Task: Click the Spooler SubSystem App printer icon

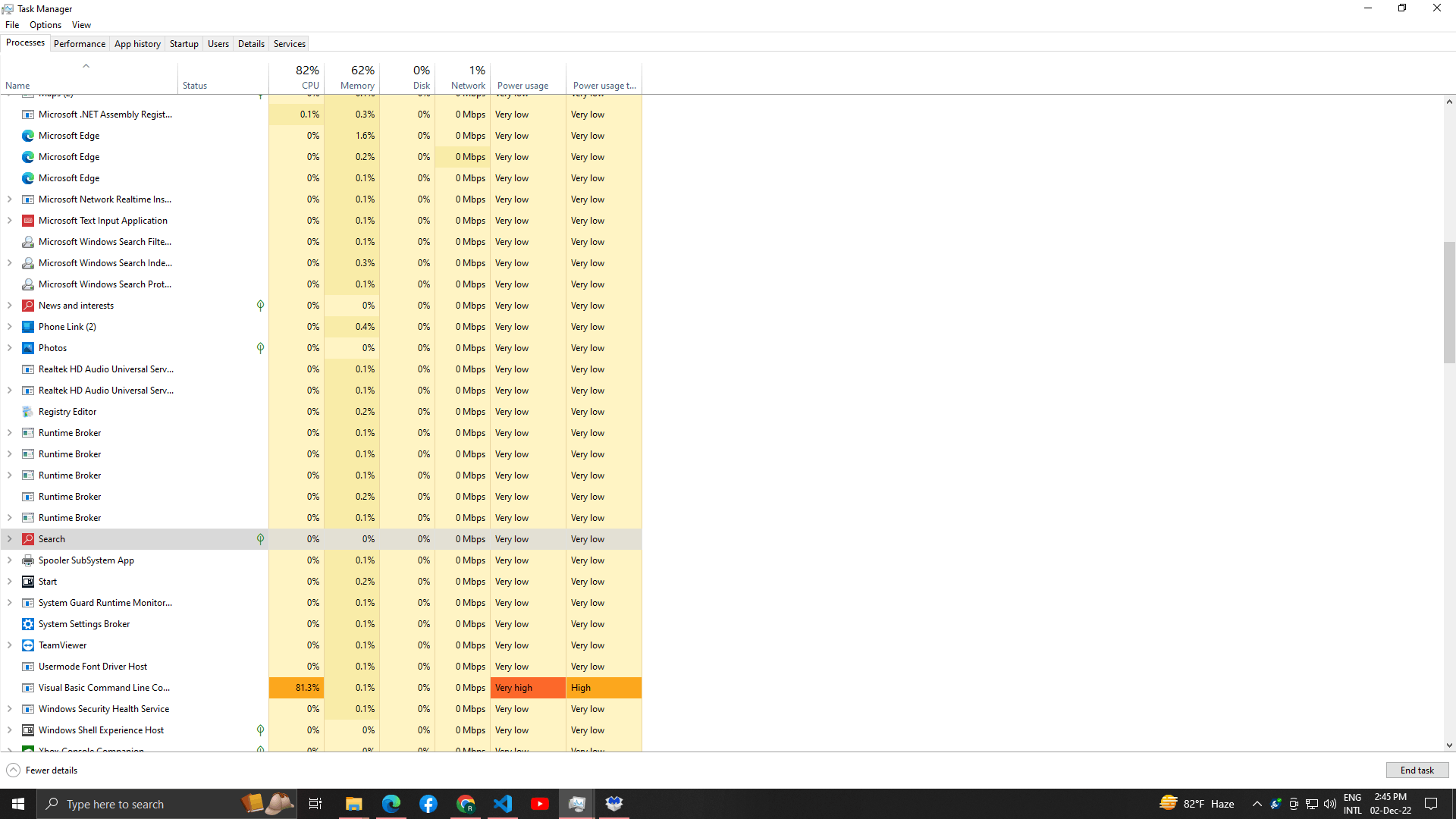Action: point(27,560)
